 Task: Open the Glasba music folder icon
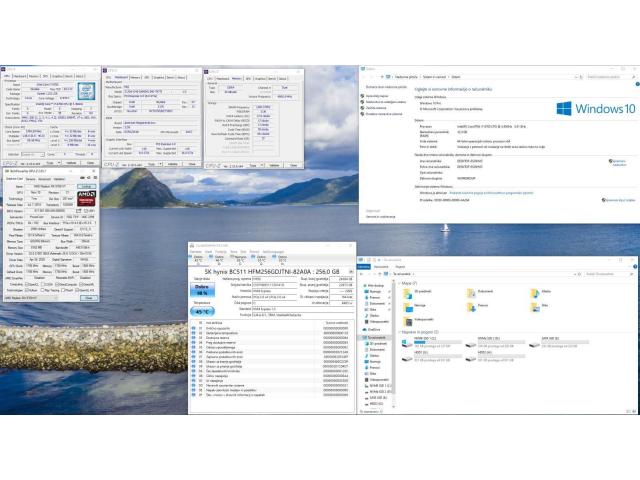pyautogui.click(x=535, y=293)
